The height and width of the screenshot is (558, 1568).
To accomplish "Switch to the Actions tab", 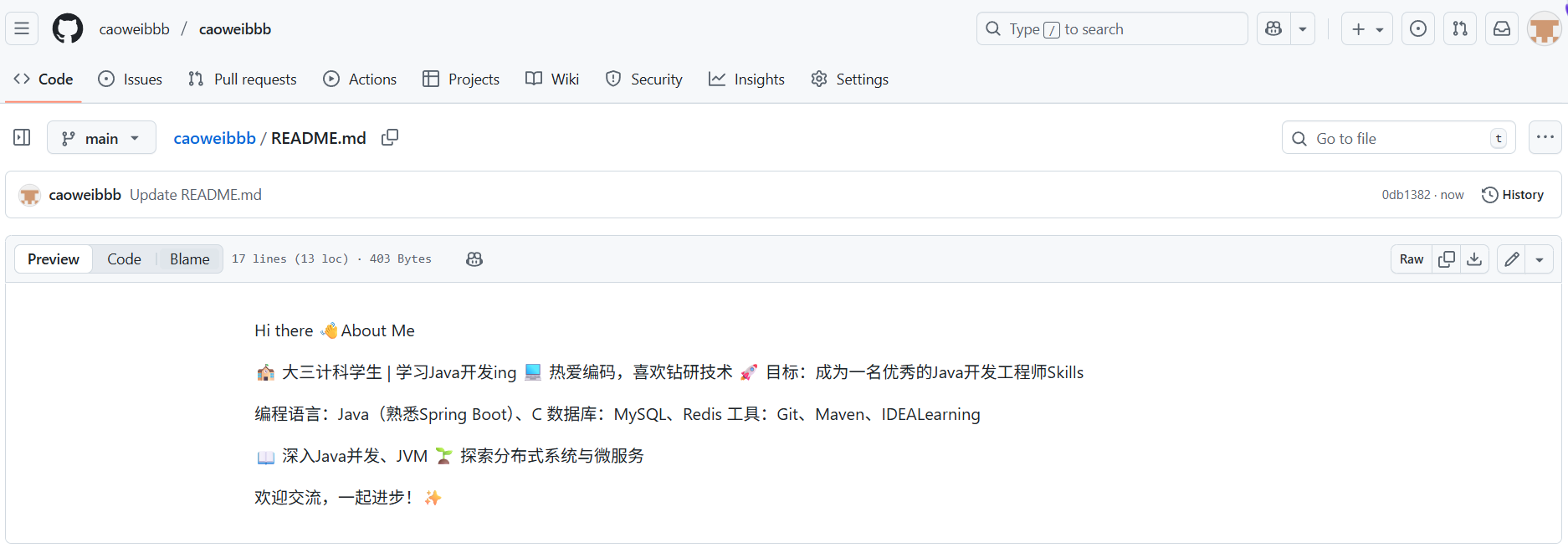I will [360, 79].
